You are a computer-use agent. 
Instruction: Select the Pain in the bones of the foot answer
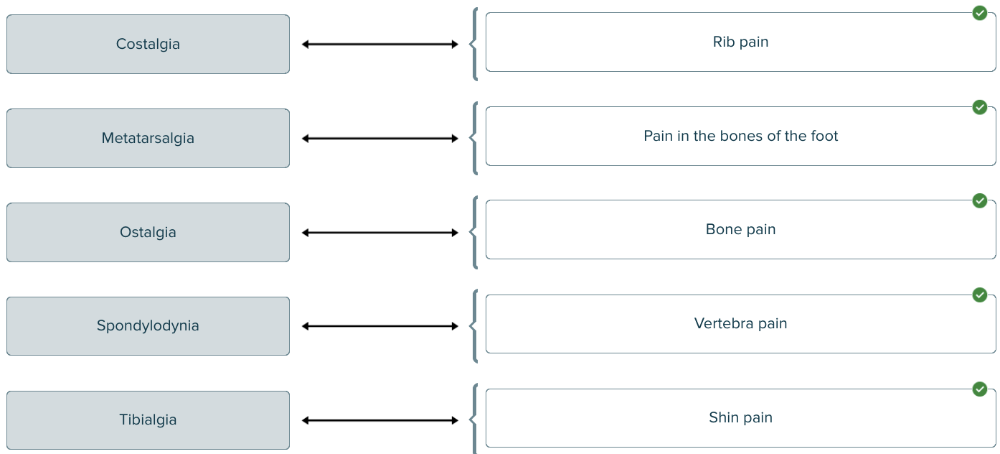tap(740, 136)
